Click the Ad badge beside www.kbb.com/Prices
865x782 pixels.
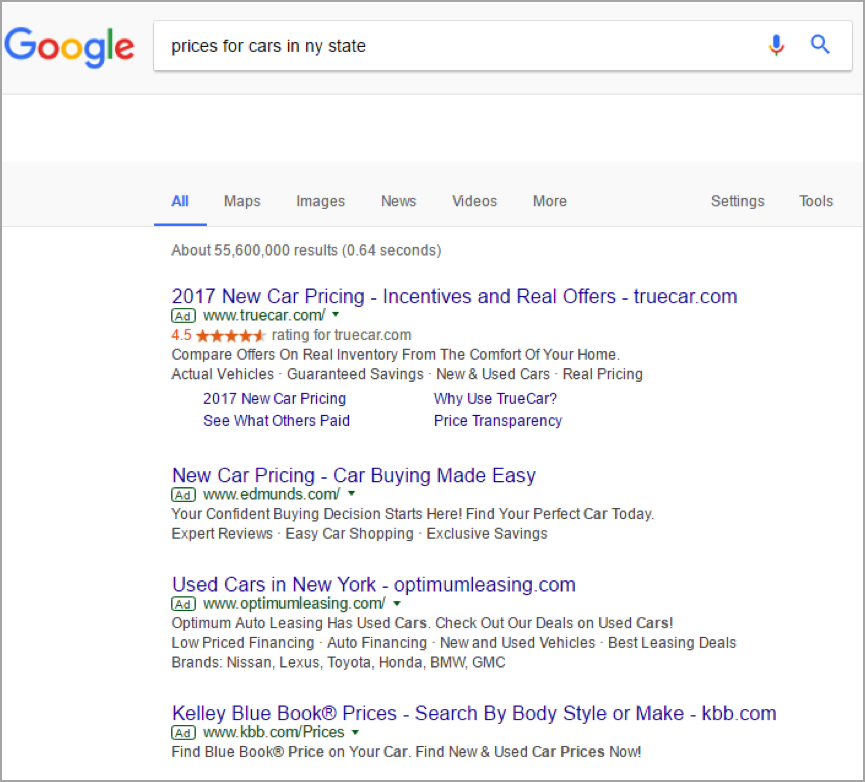click(183, 733)
